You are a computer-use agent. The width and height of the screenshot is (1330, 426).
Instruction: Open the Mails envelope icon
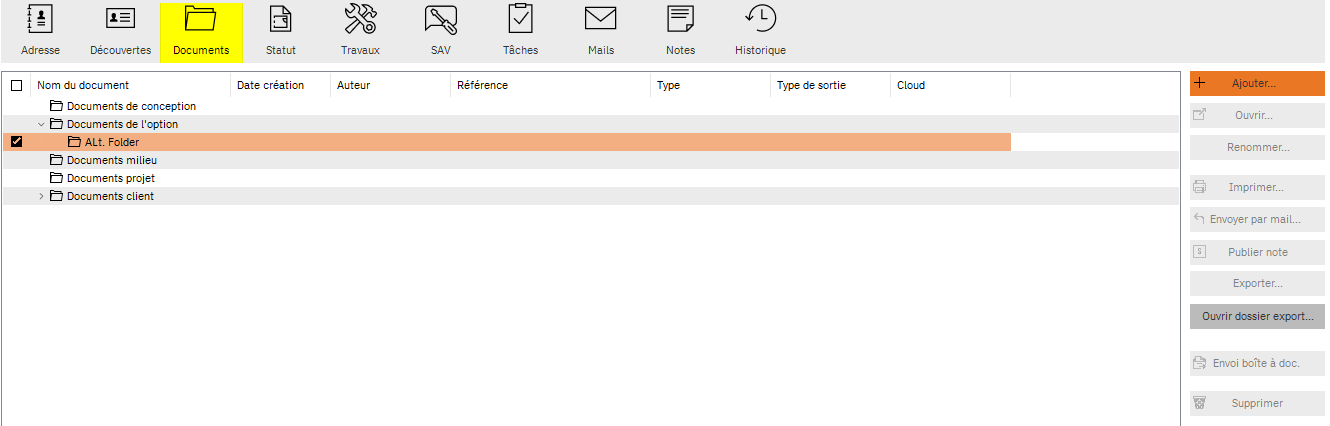pyautogui.click(x=600, y=19)
